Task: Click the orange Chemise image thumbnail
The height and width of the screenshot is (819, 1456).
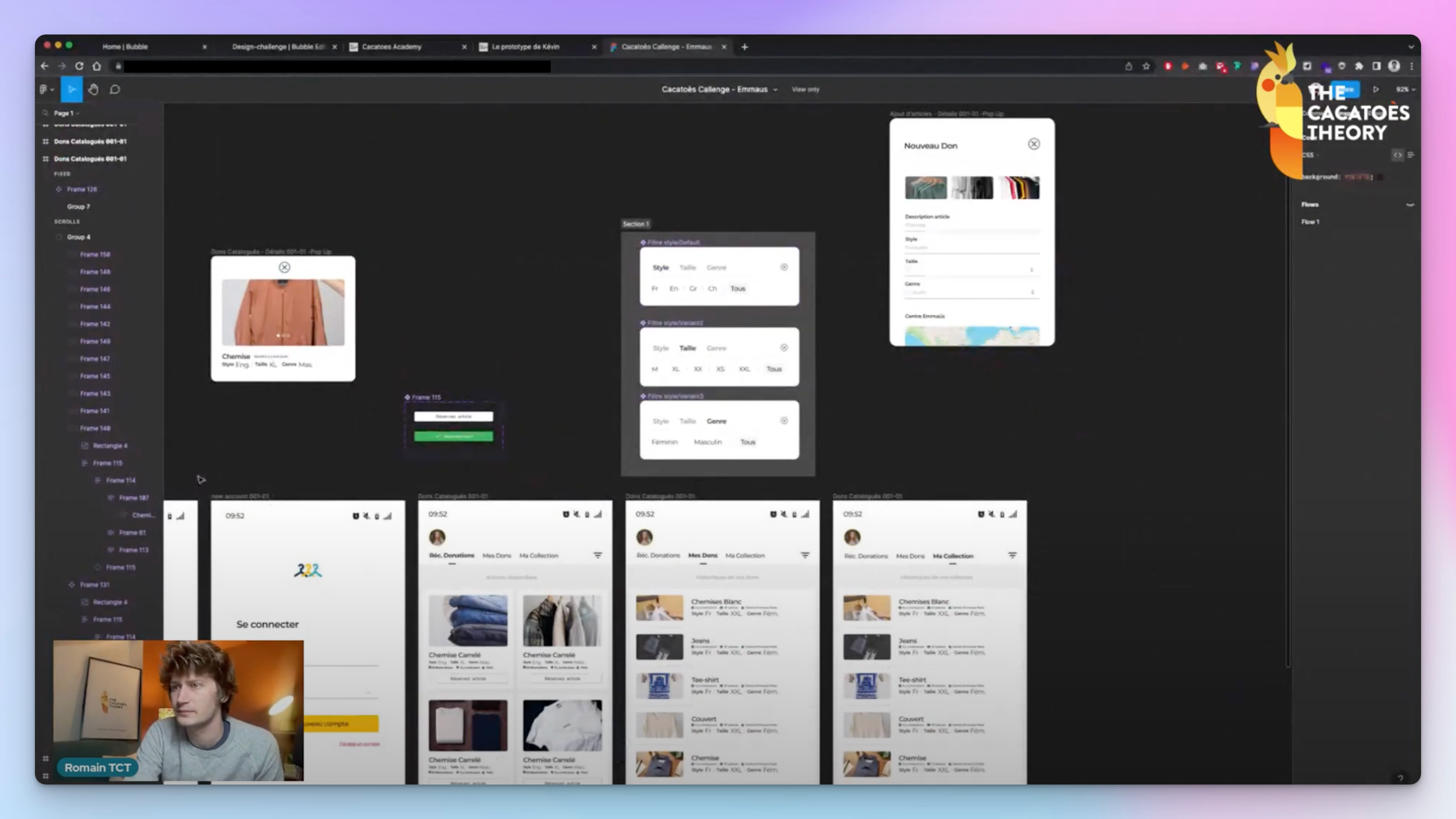Action: pos(283,312)
